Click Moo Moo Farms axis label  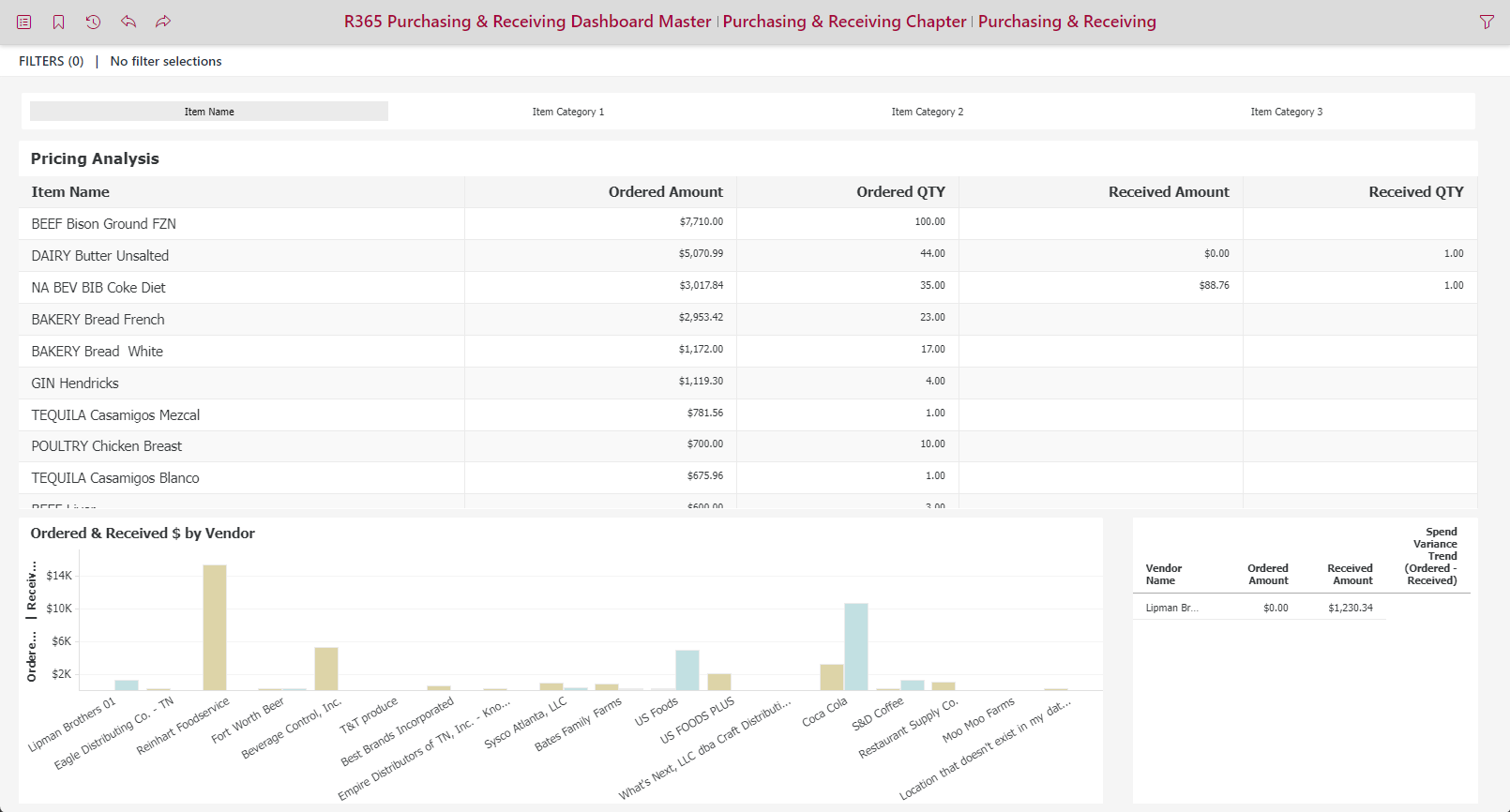pyautogui.click(x=978, y=720)
